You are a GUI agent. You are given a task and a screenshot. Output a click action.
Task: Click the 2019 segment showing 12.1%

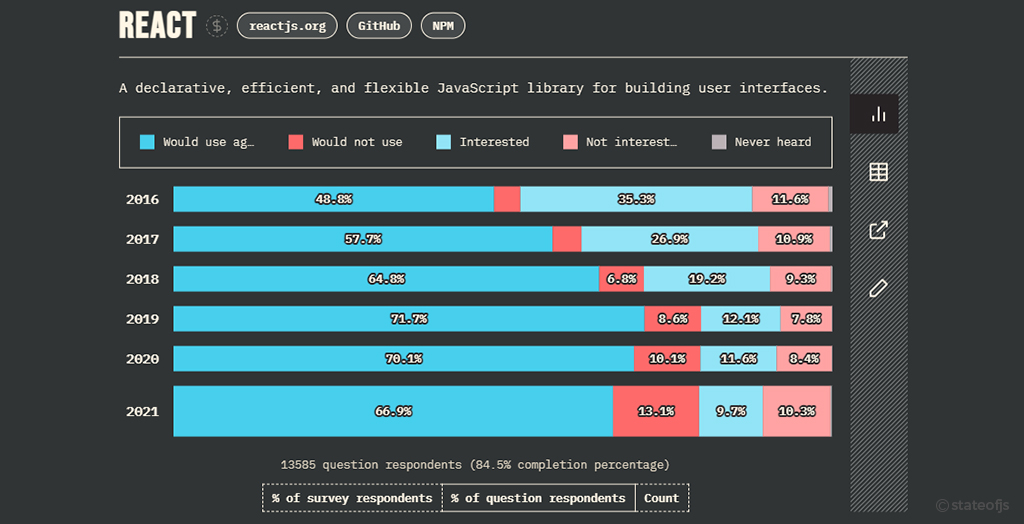tap(741, 319)
